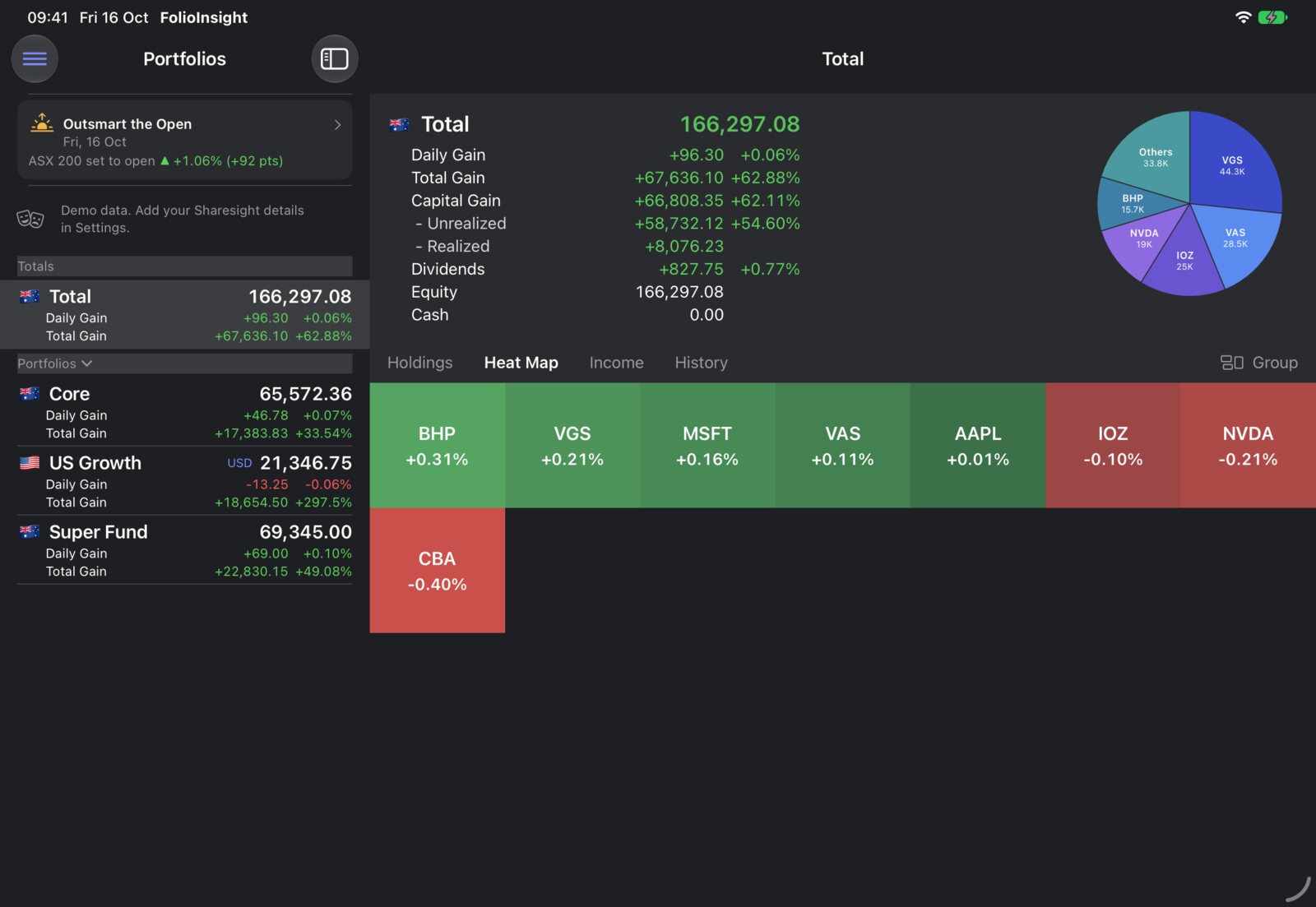Select the MSFT heat map tile

pyautogui.click(x=707, y=445)
